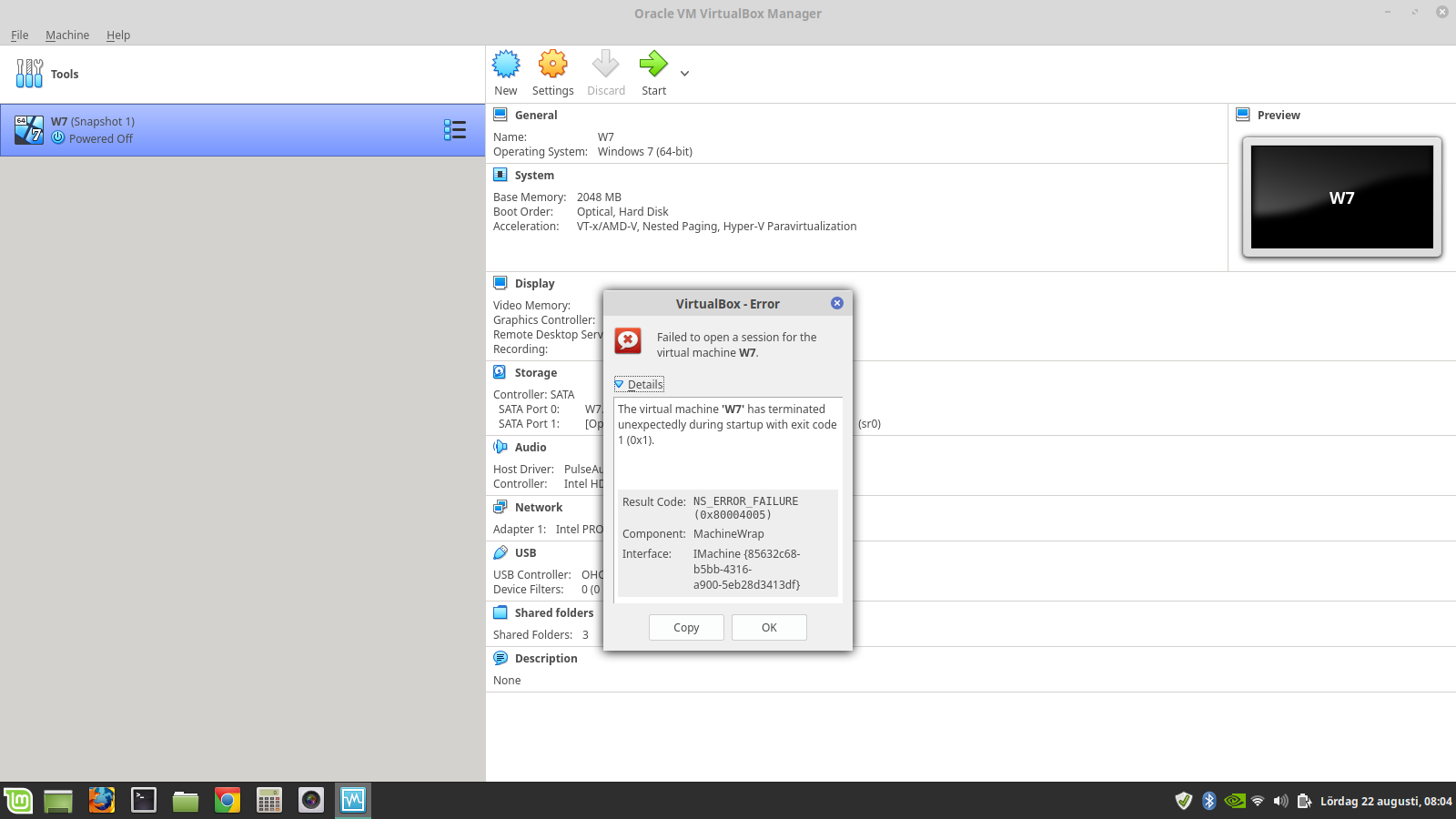Click the IMachine interface ID text
The height and width of the screenshot is (819, 1456).
coord(747,570)
